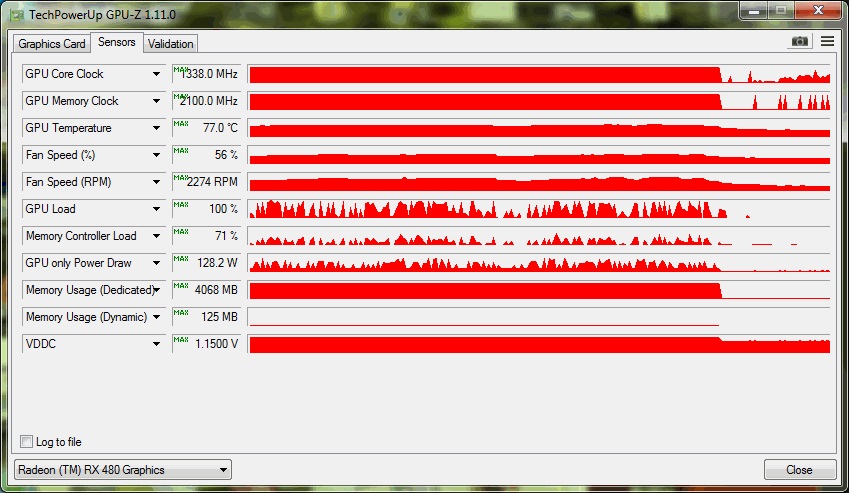Click the Memory Controller Load history graph
This screenshot has width=849, height=493.
(x=539, y=236)
